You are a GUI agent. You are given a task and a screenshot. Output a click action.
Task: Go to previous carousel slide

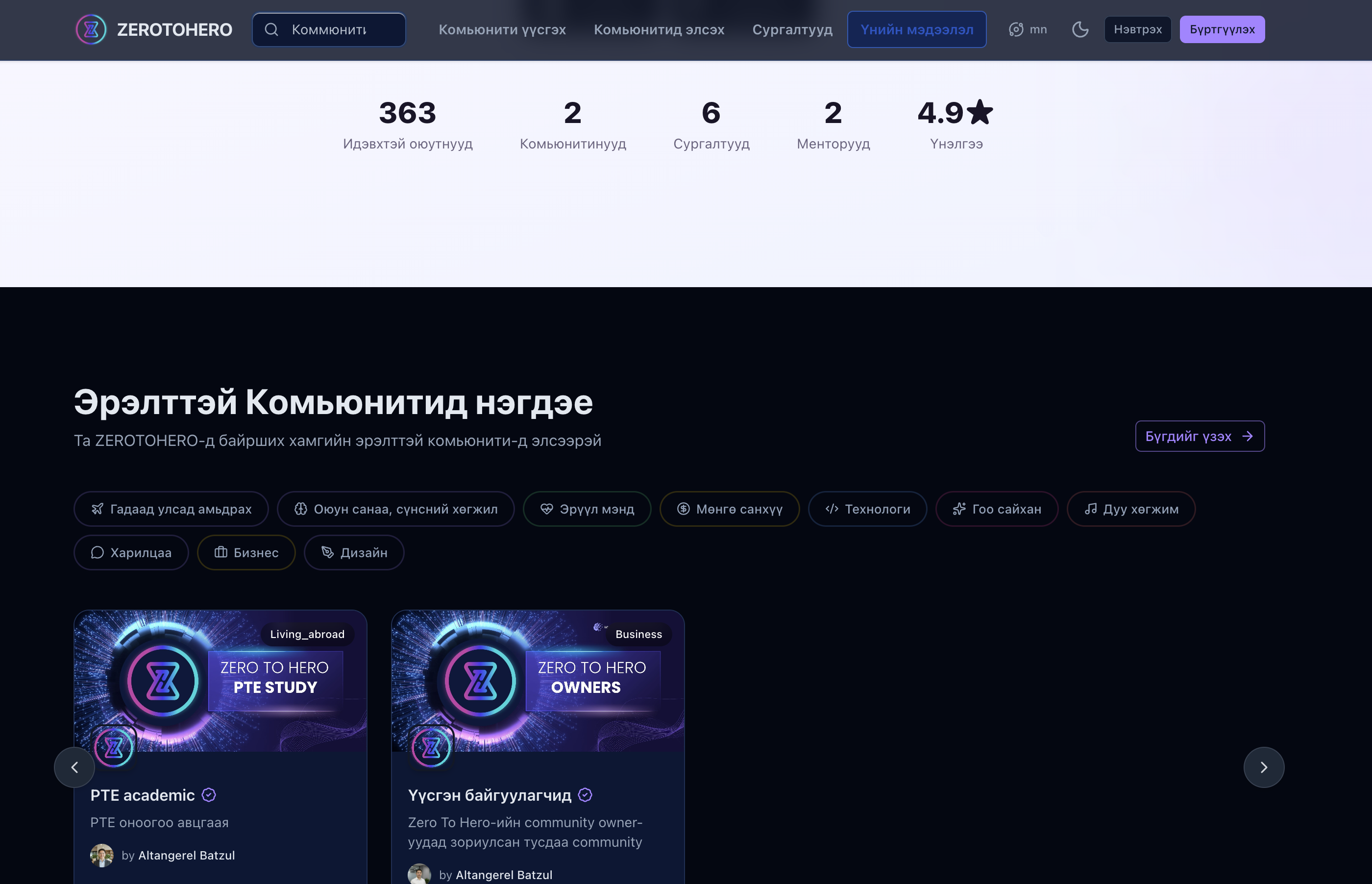point(74,767)
